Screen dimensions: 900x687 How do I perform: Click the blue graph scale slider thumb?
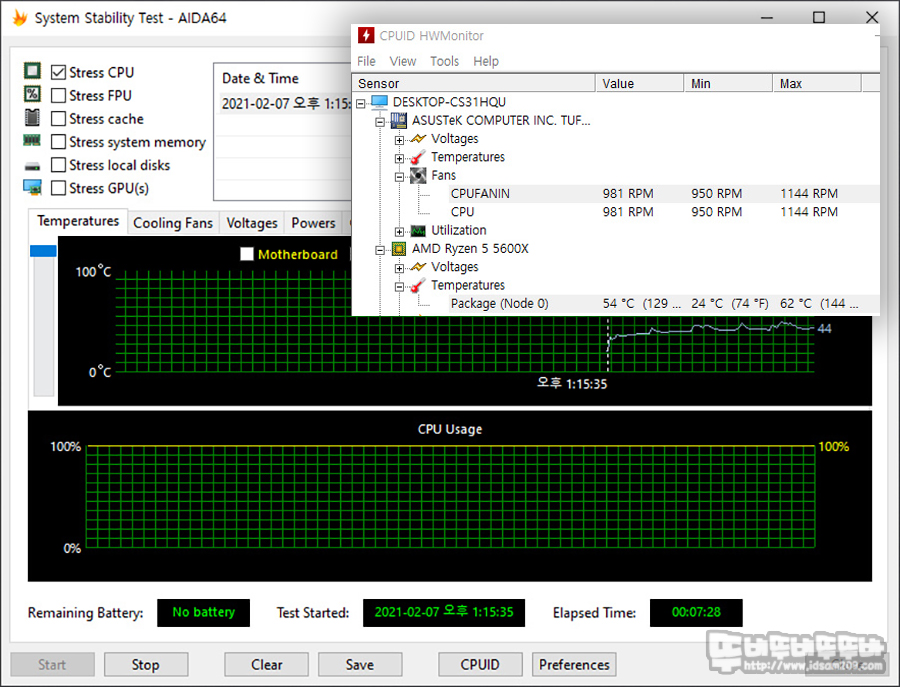point(43,251)
